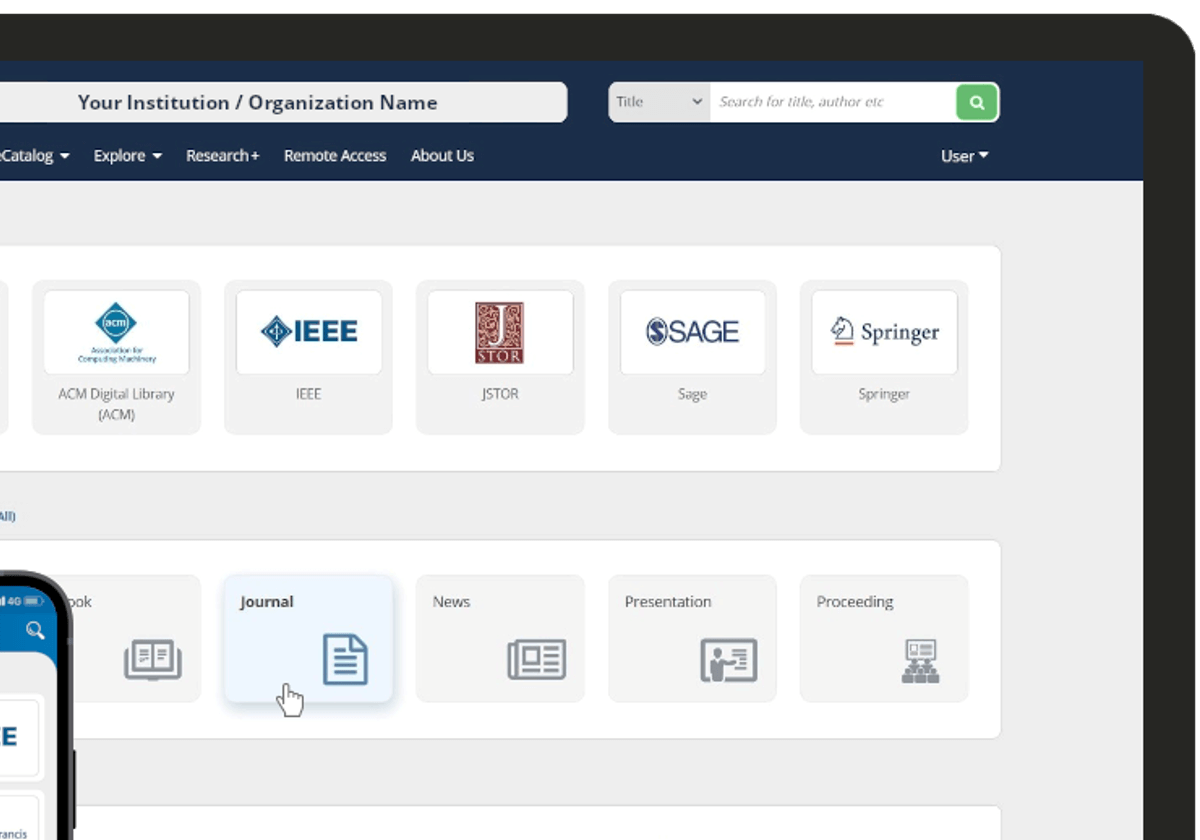Viewport: 1200px width, 840px height.
Task: Click the search for title, author field
Action: tap(832, 102)
